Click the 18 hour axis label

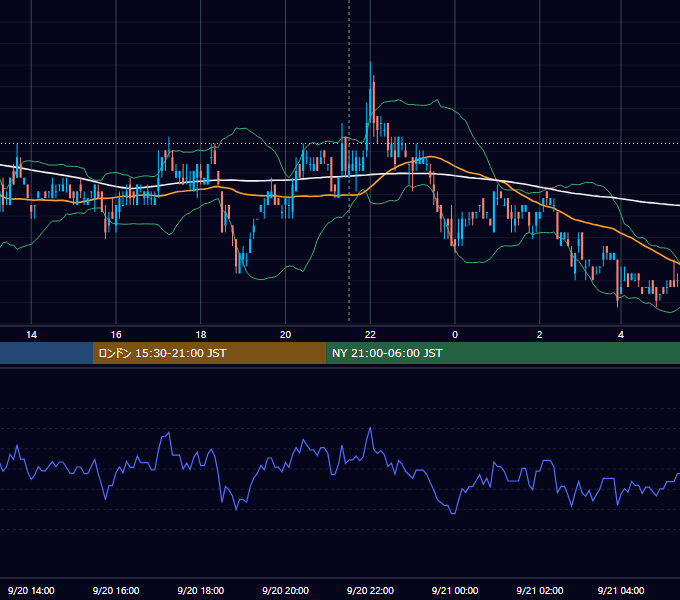tap(201, 335)
